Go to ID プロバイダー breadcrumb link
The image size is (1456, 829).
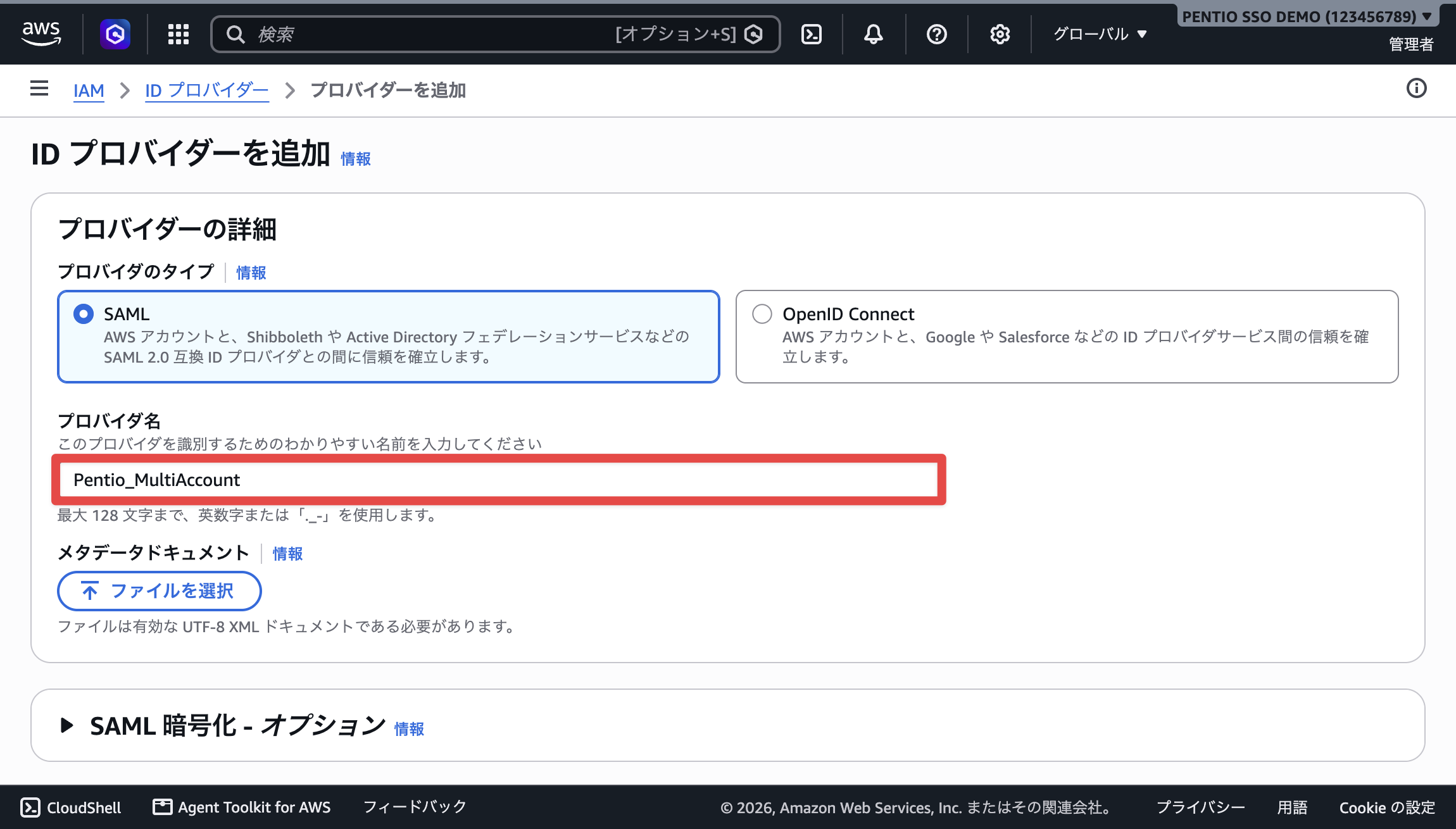pyautogui.click(x=207, y=90)
